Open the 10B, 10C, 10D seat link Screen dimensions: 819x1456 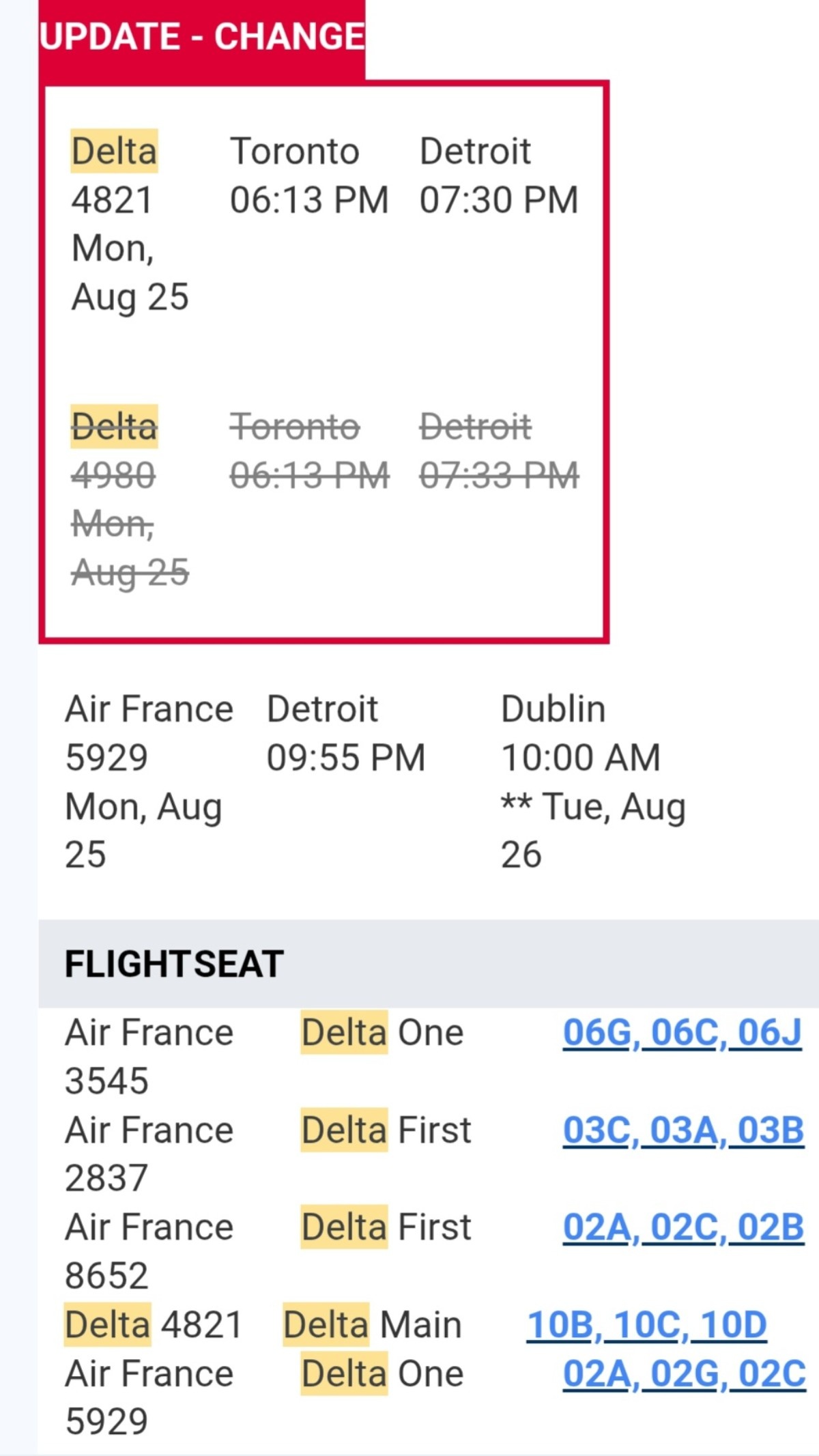pos(646,1325)
